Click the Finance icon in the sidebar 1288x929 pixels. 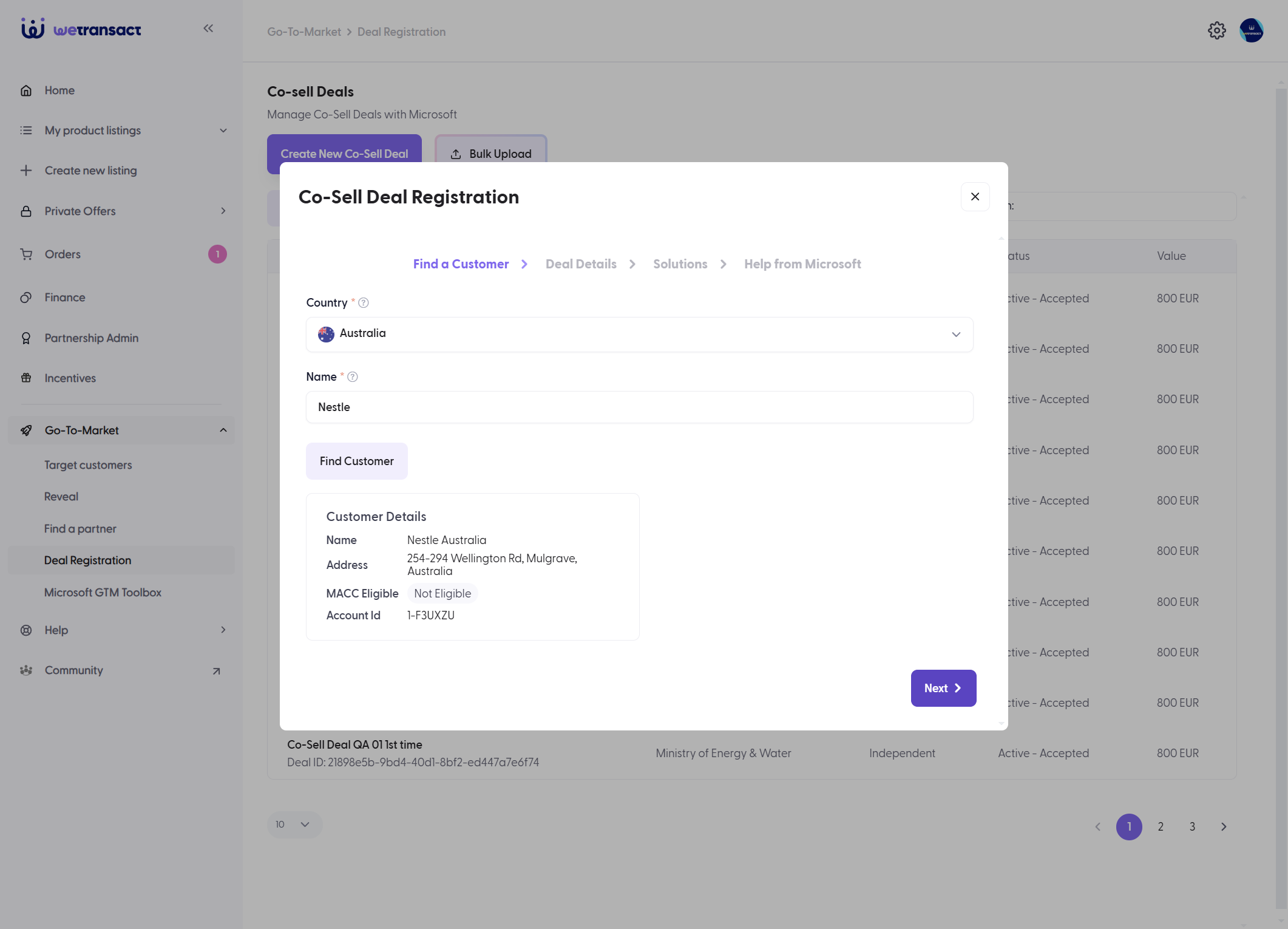26,298
